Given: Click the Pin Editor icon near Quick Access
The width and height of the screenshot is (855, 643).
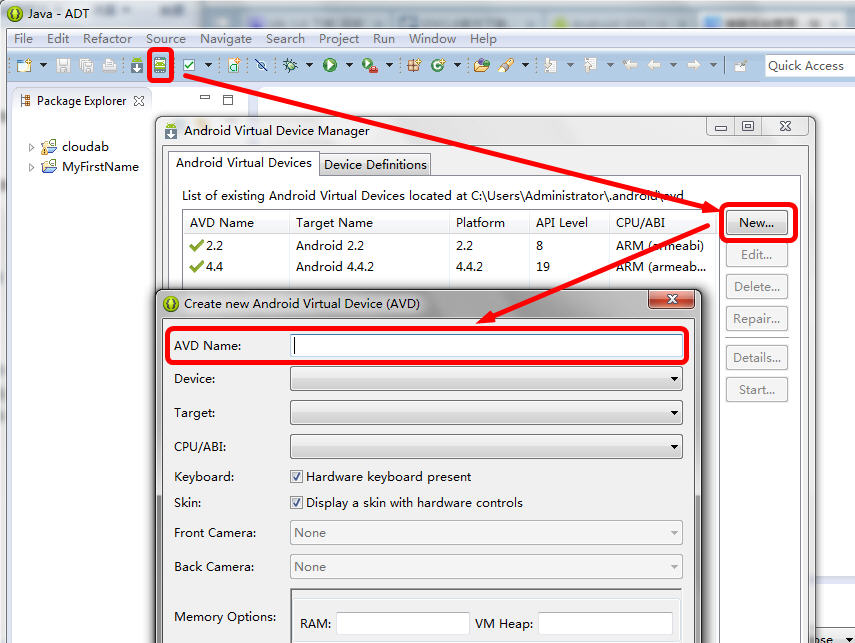Looking at the screenshot, I should (740, 66).
